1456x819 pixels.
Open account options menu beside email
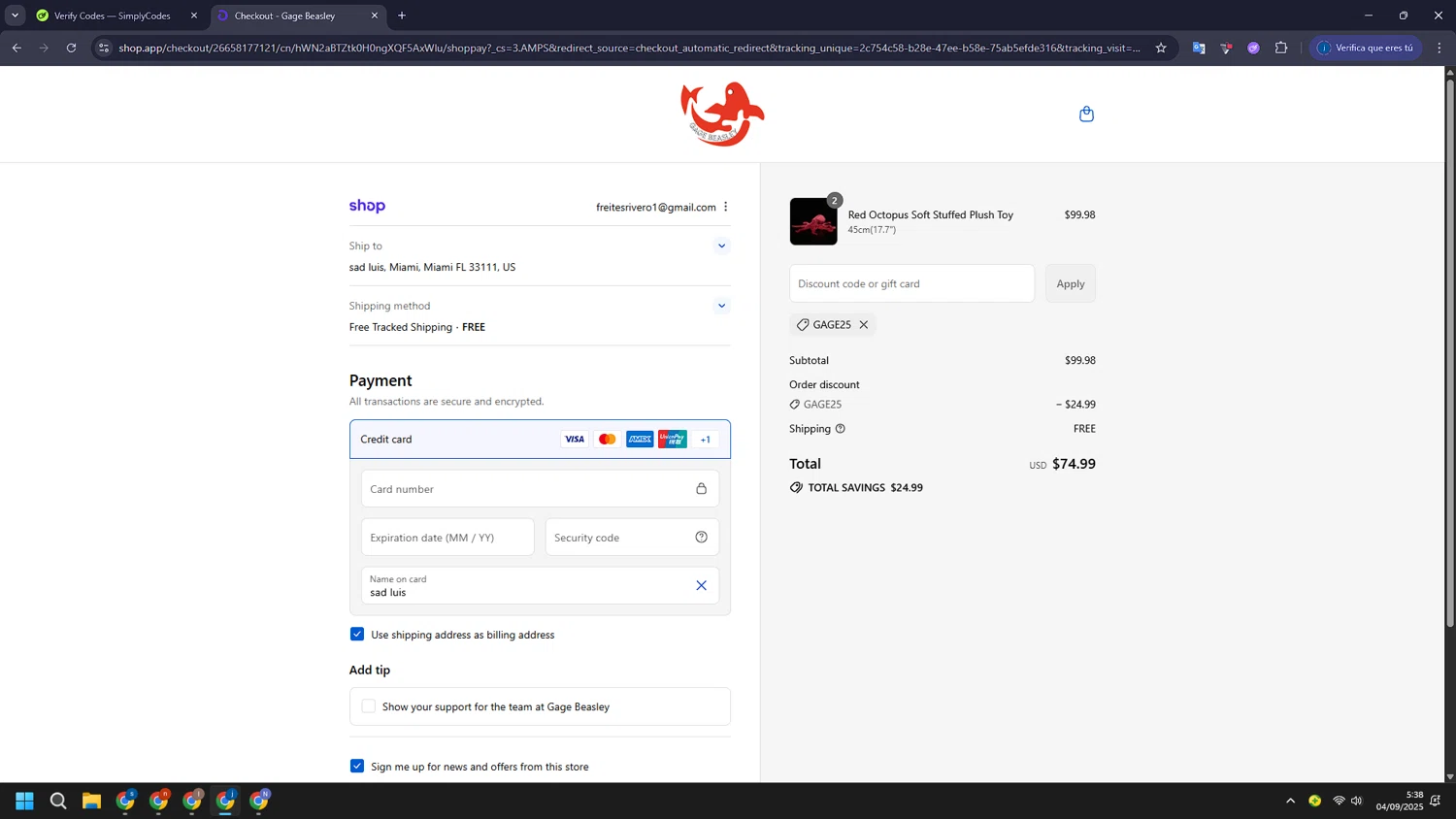[x=725, y=207]
